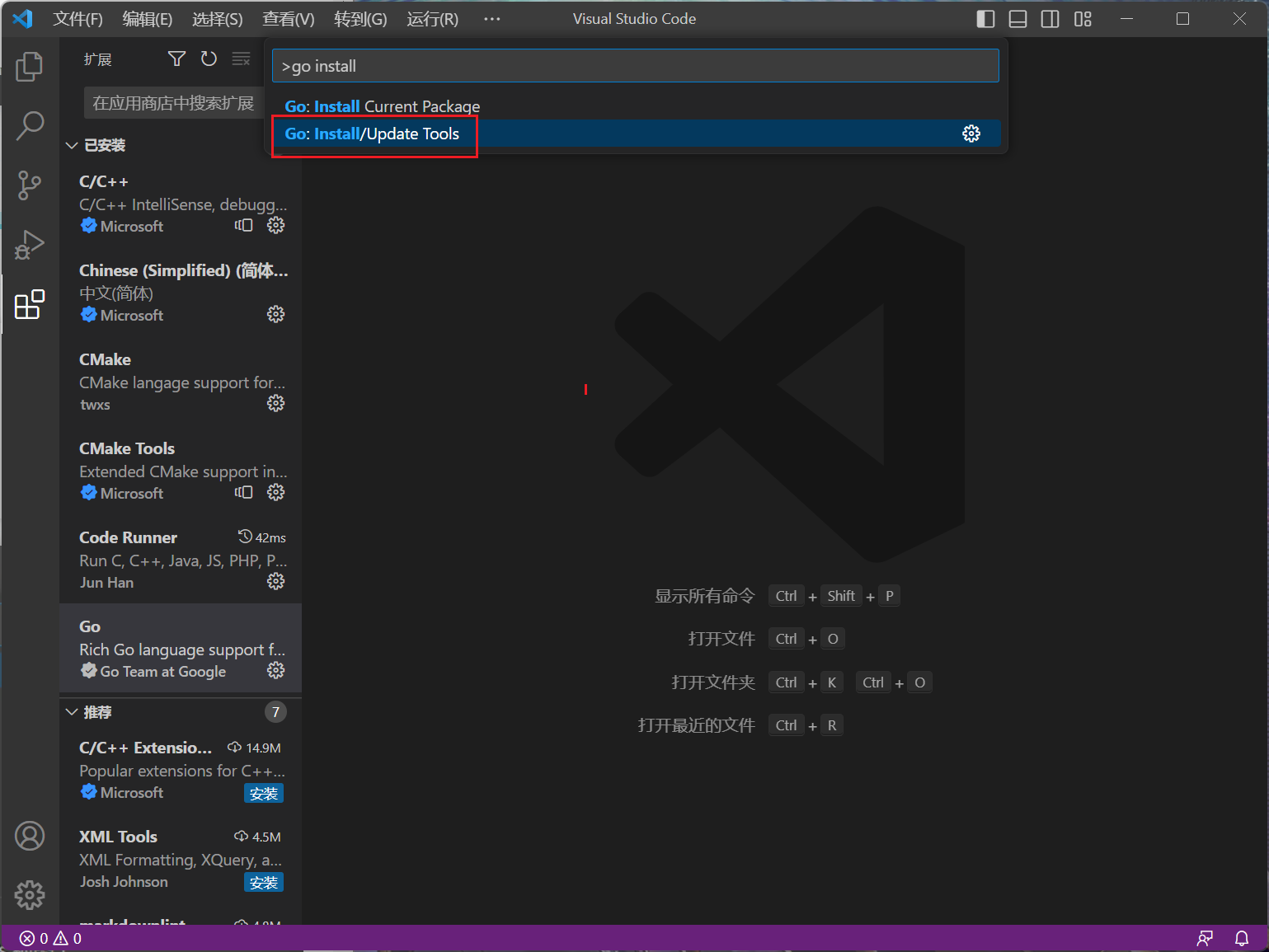Viewport: 1269px width, 952px height.
Task: Click the recommended count badge 7
Action: coord(275,712)
